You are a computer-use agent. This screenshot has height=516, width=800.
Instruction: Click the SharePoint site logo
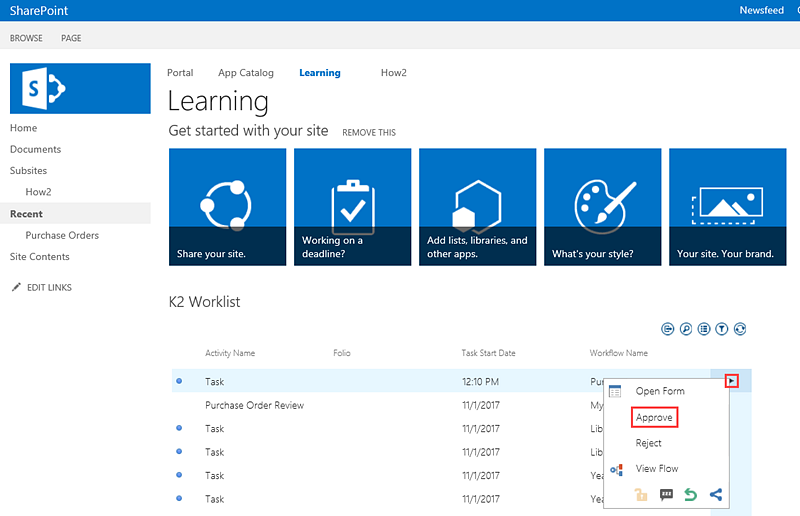pyautogui.click(x=80, y=88)
